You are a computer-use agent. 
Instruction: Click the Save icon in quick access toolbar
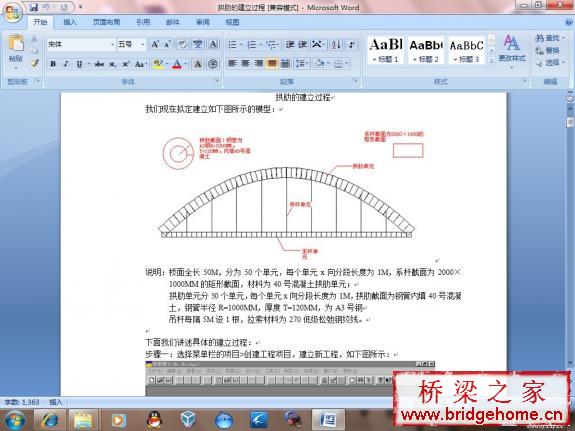tap(34, 7)
